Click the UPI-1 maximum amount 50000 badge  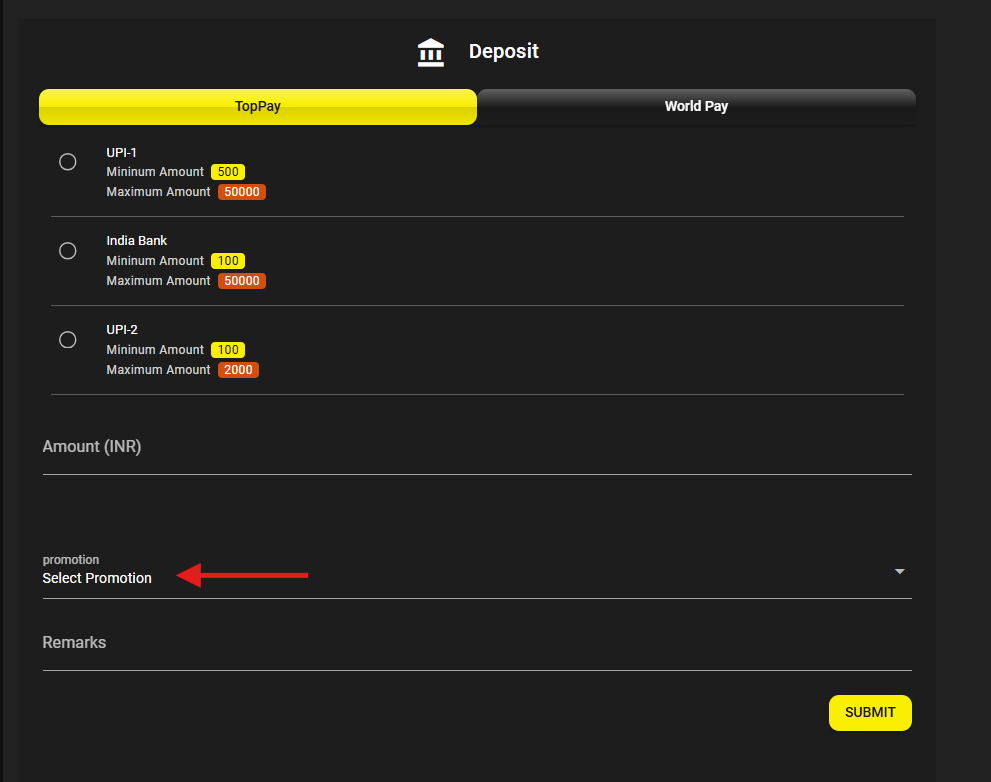241,192
